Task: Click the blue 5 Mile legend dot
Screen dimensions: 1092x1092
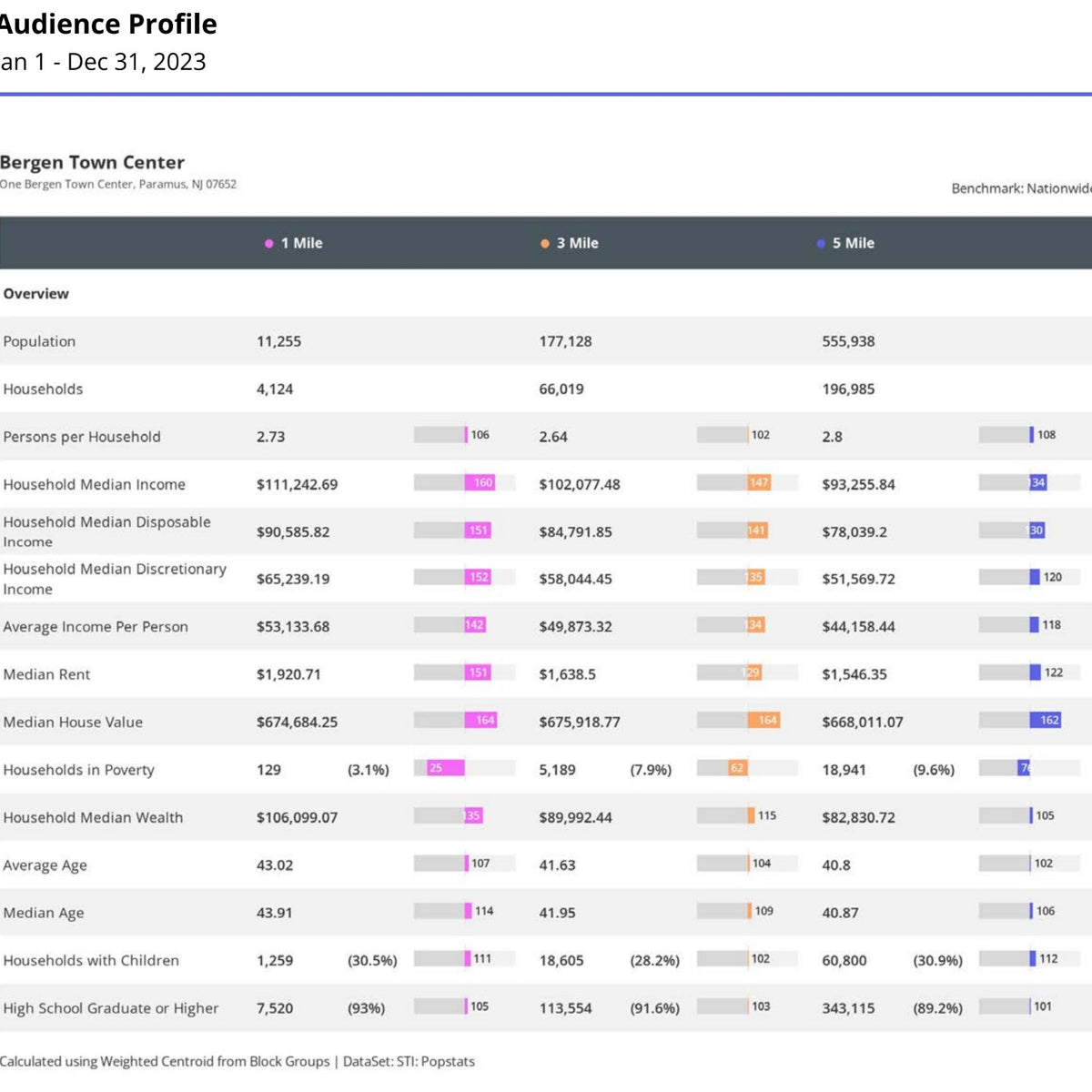Action: coord(821,244)
